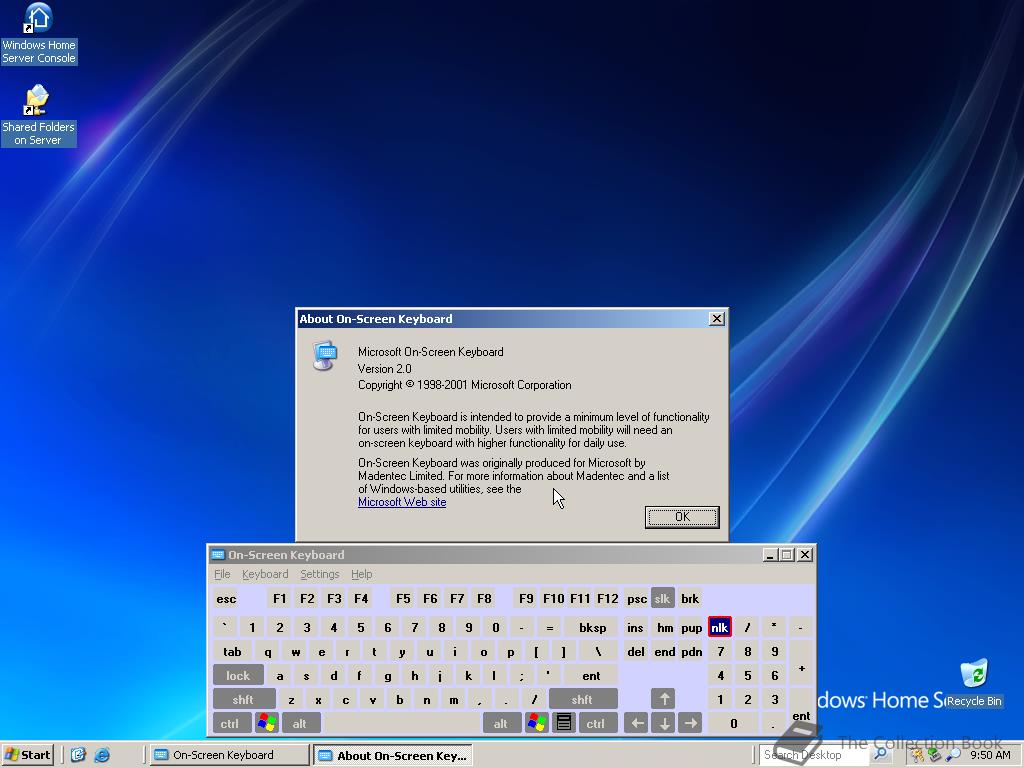Click the numpad 5 key
The image size is (1024, 768).
click(747, 675)
